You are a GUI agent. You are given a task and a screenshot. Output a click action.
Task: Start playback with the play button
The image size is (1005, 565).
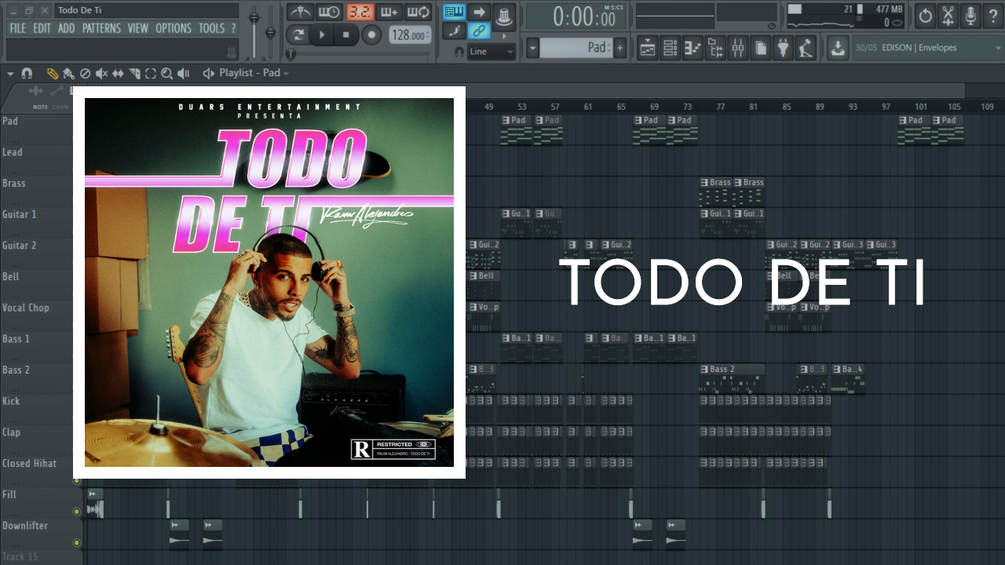tap(322, 35)
